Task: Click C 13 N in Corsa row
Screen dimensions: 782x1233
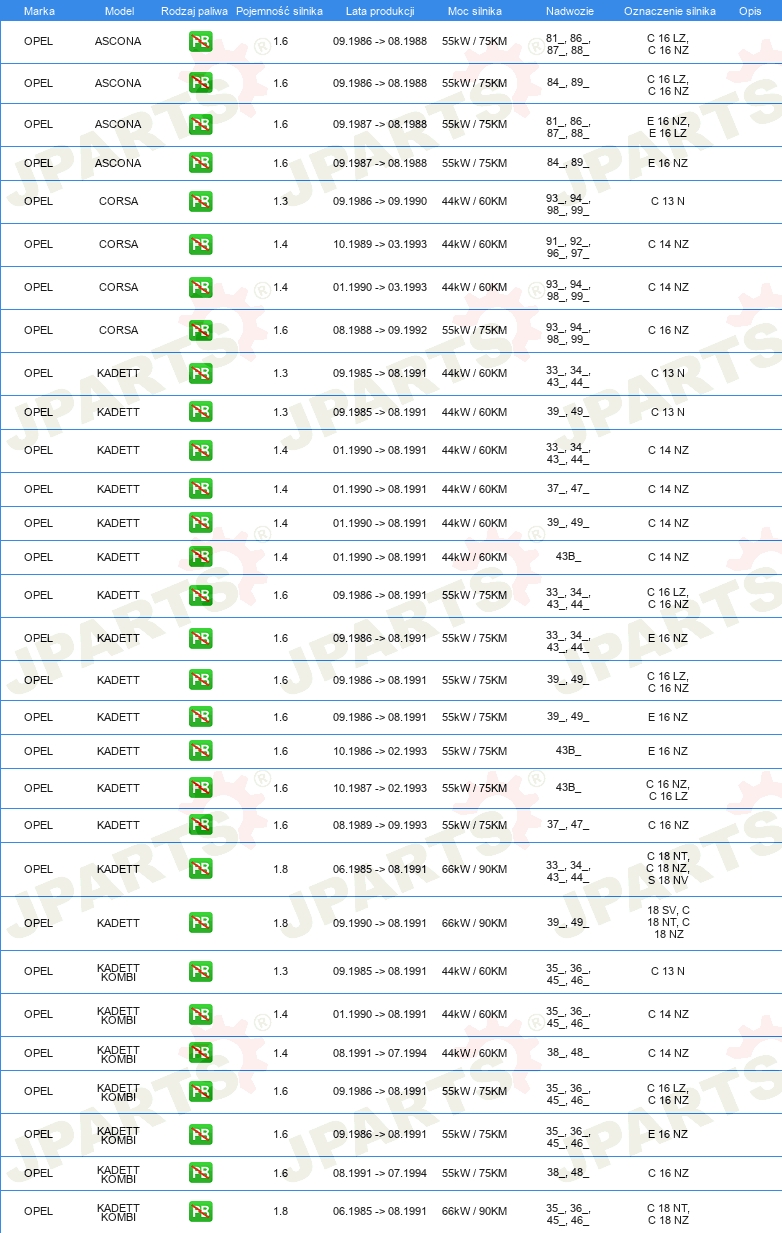Action: point(668,201)
